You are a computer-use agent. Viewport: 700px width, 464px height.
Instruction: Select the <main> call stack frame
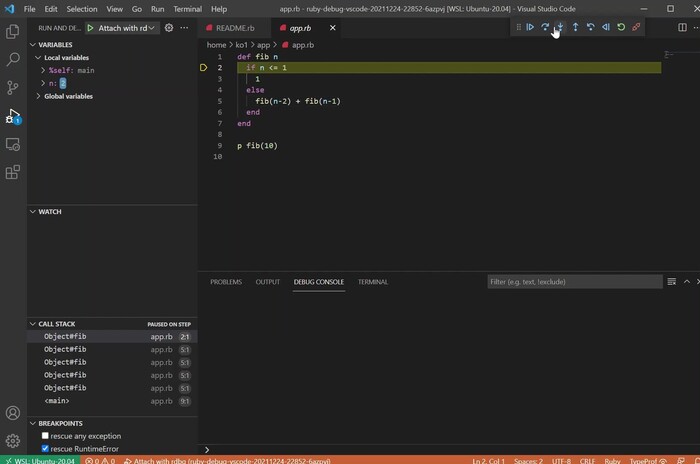click(x=57, y=401)
